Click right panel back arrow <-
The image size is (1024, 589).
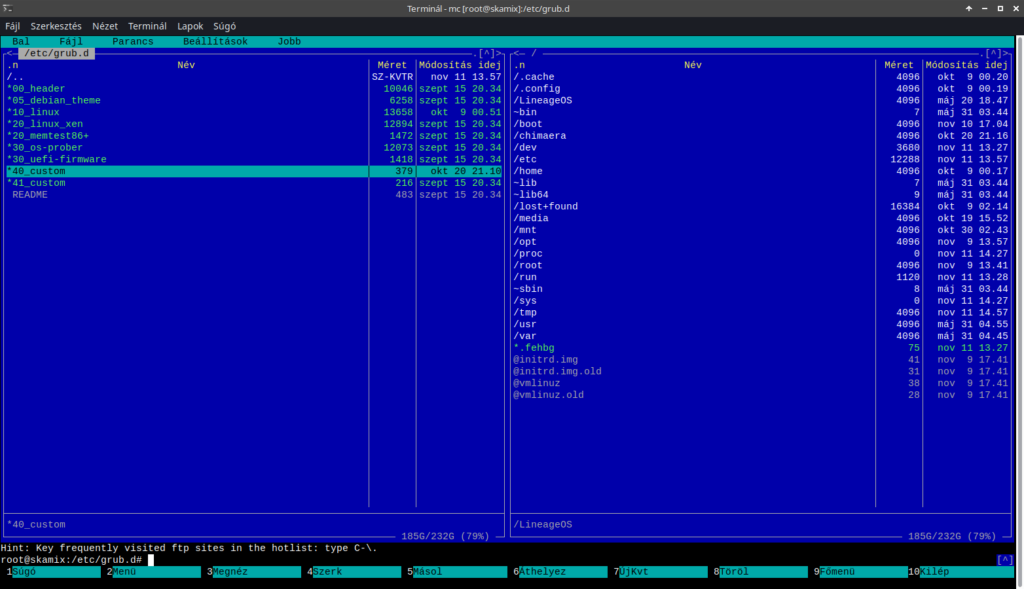(519, 54)
